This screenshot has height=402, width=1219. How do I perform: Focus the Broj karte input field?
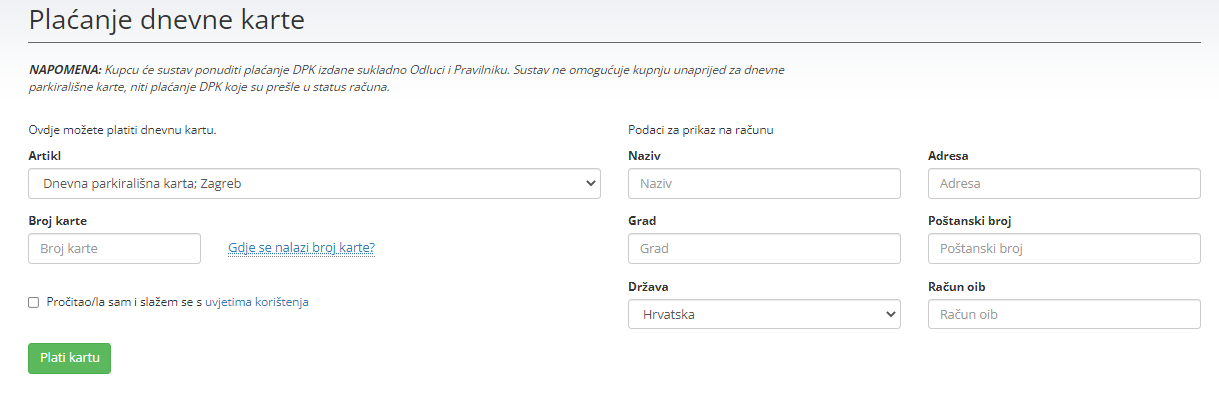114,248
